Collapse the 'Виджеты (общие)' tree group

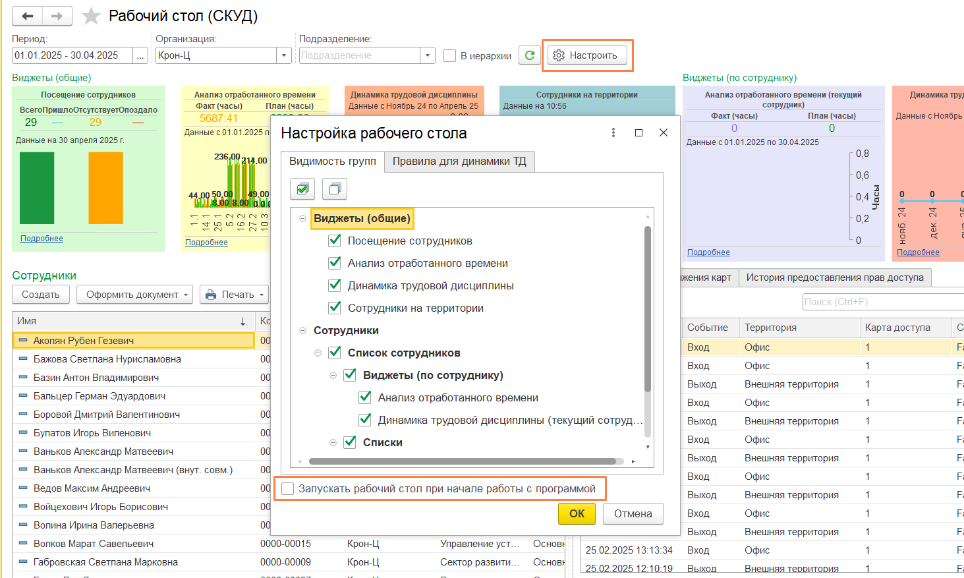pyautogui.click(x=302, y=219)
